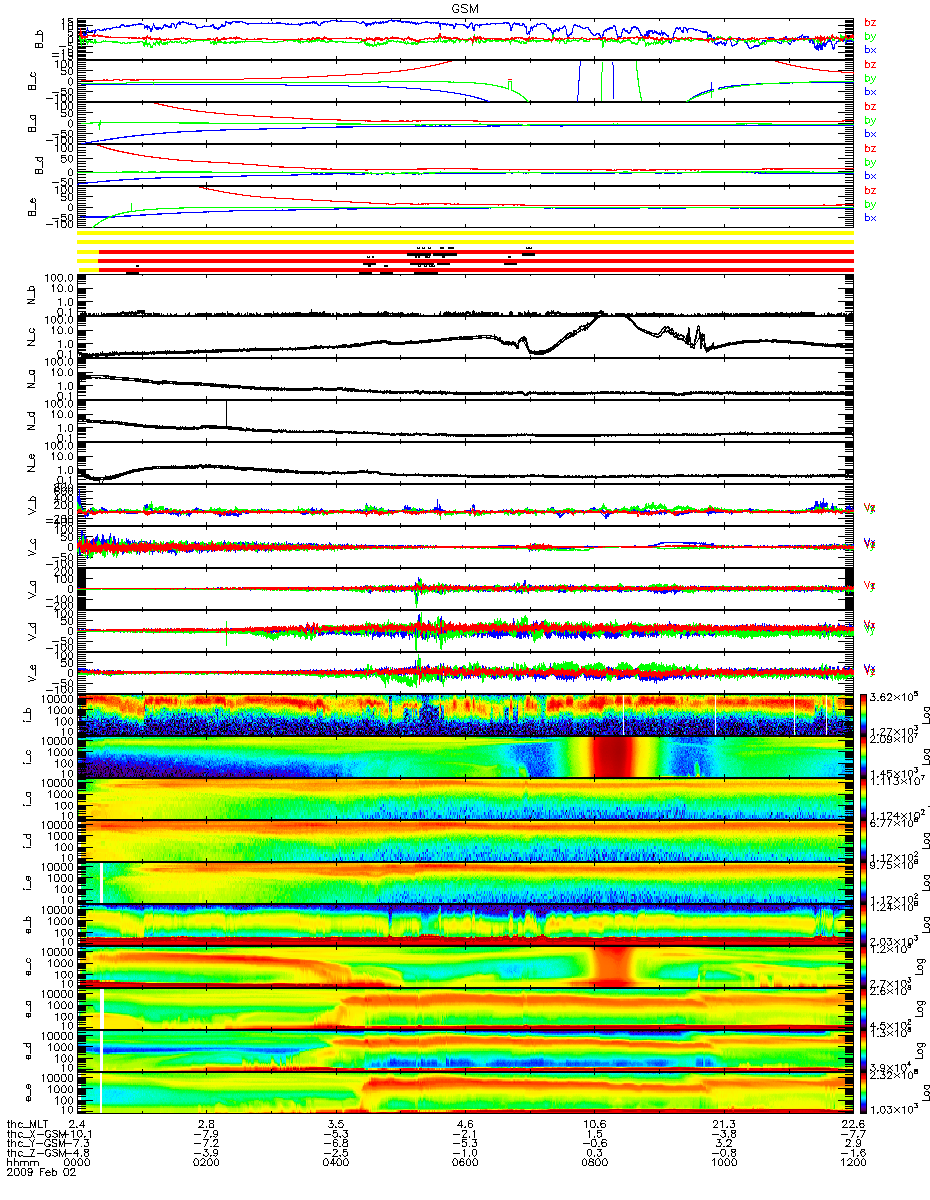
Task: Click the 0800 time tick label
Action: pos(594,1164)
